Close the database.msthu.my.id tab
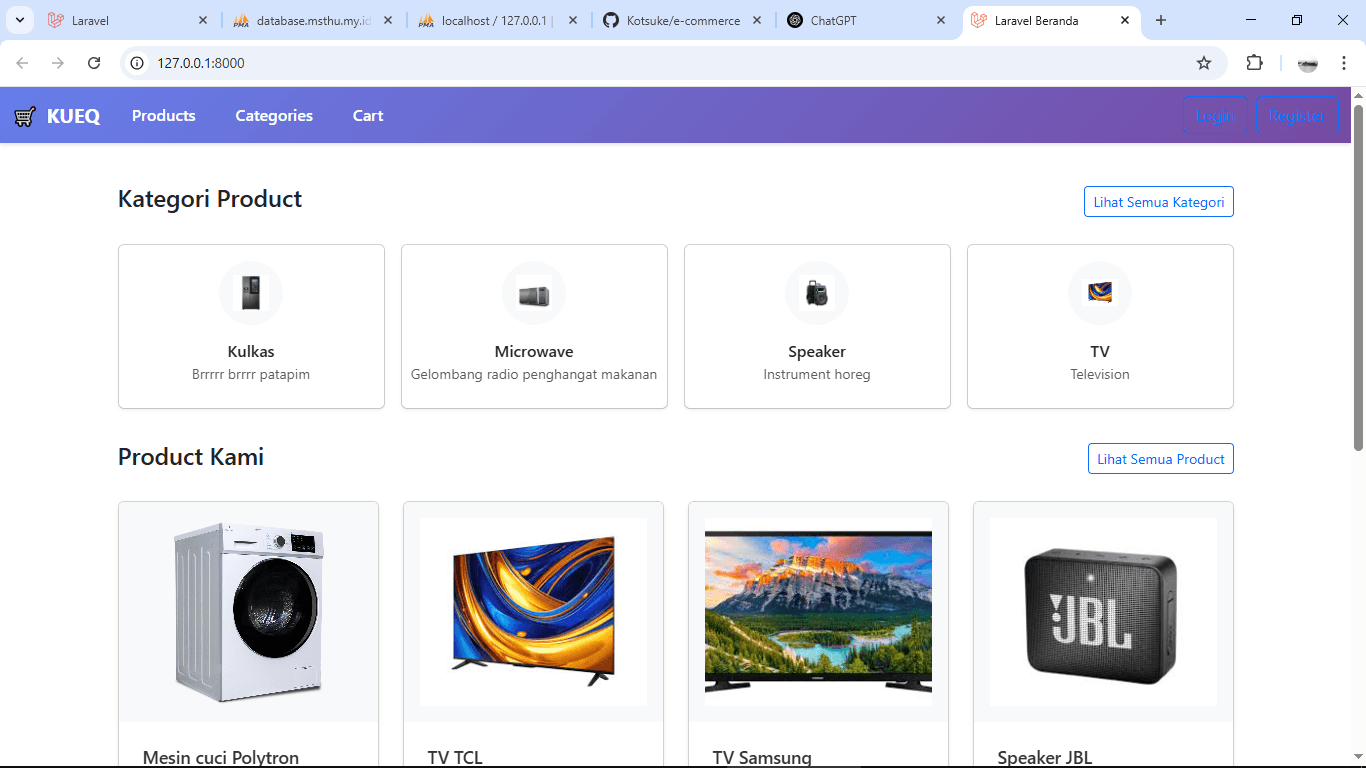The height and width of the screenshot is (768, 1366). [388, 20]
